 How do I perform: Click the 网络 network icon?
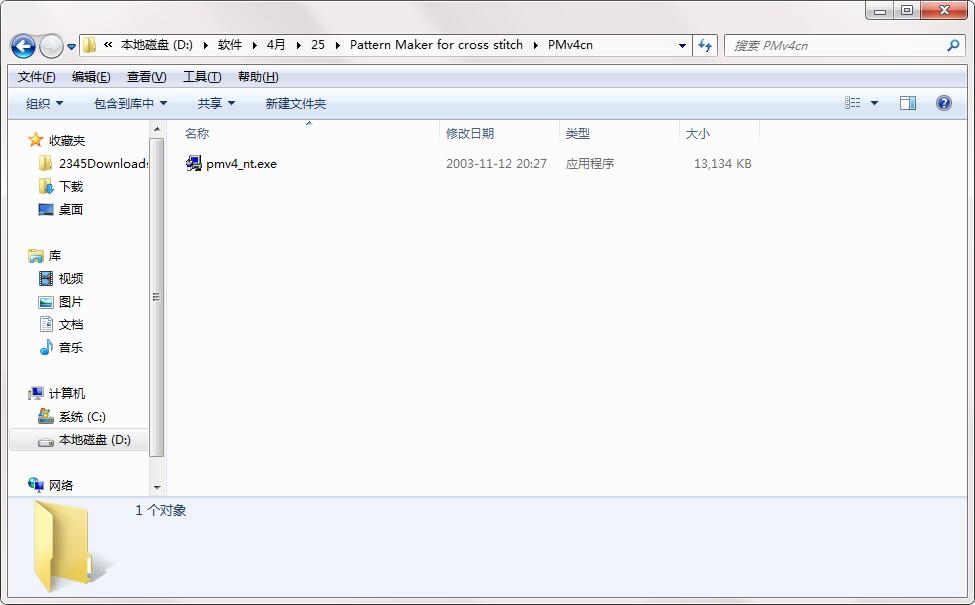[35, 485]
